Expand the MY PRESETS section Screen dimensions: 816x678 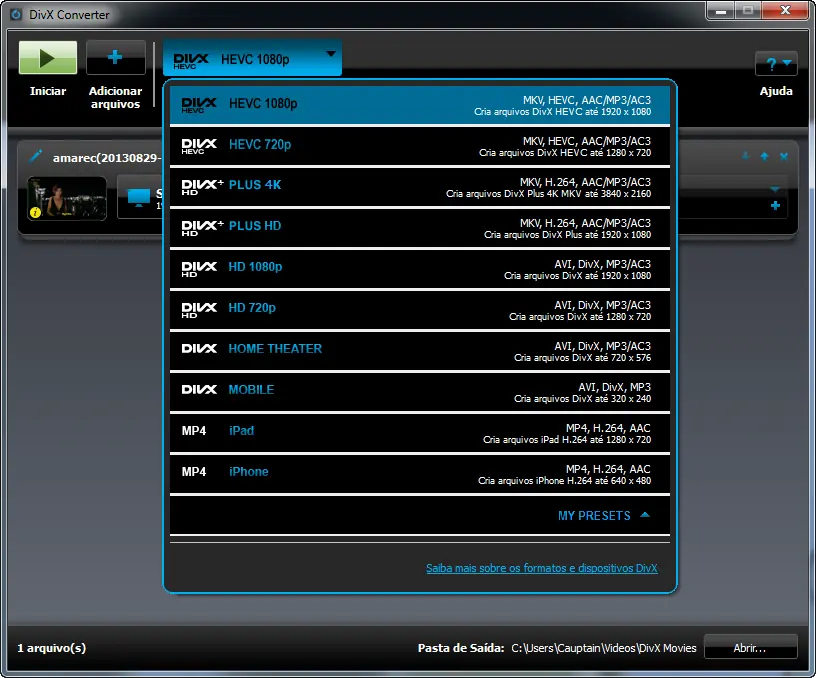tap(604, 516)
